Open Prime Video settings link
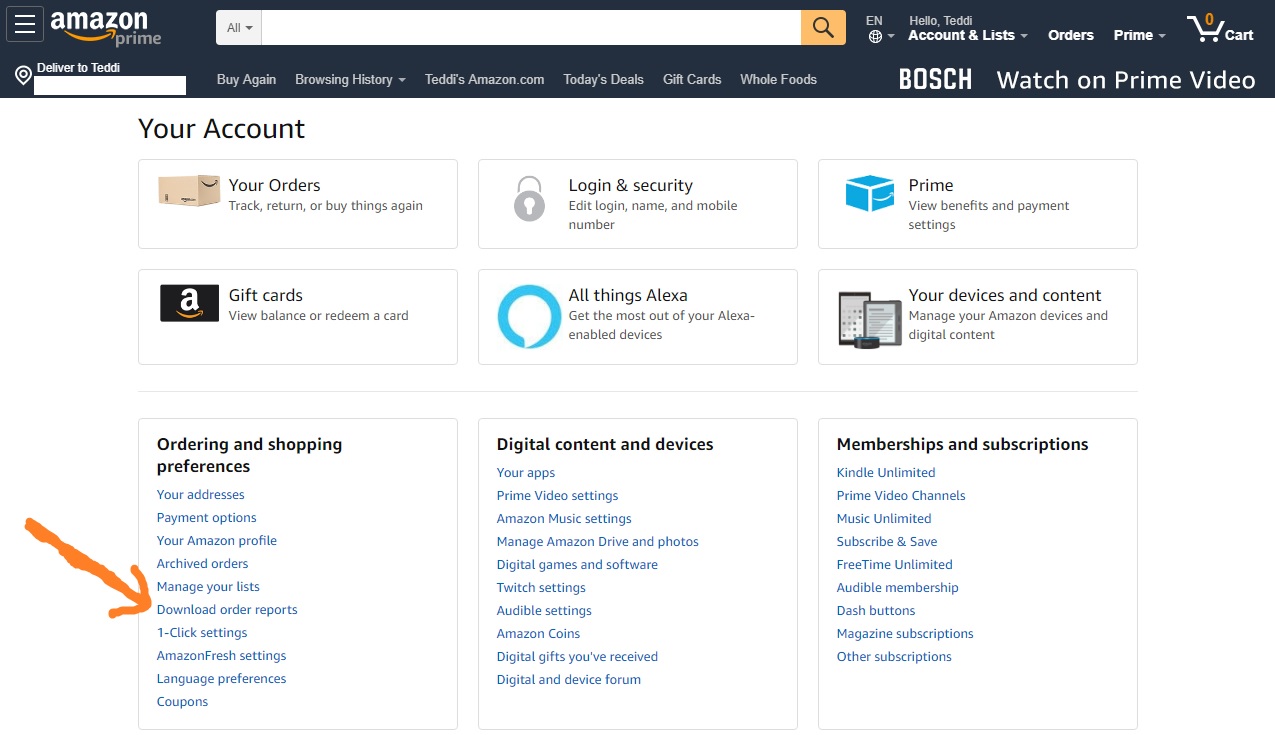Viewport: 1275px width, 749px height. click(557, 495)
